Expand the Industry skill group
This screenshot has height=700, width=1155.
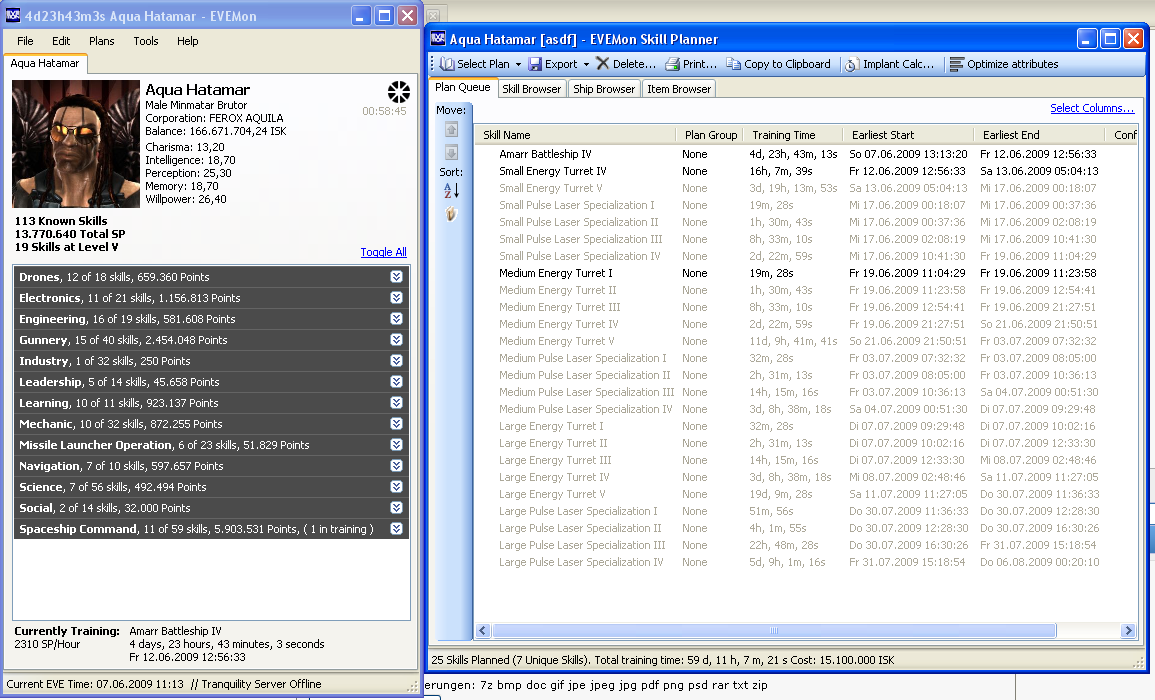[x=396, y=361]
